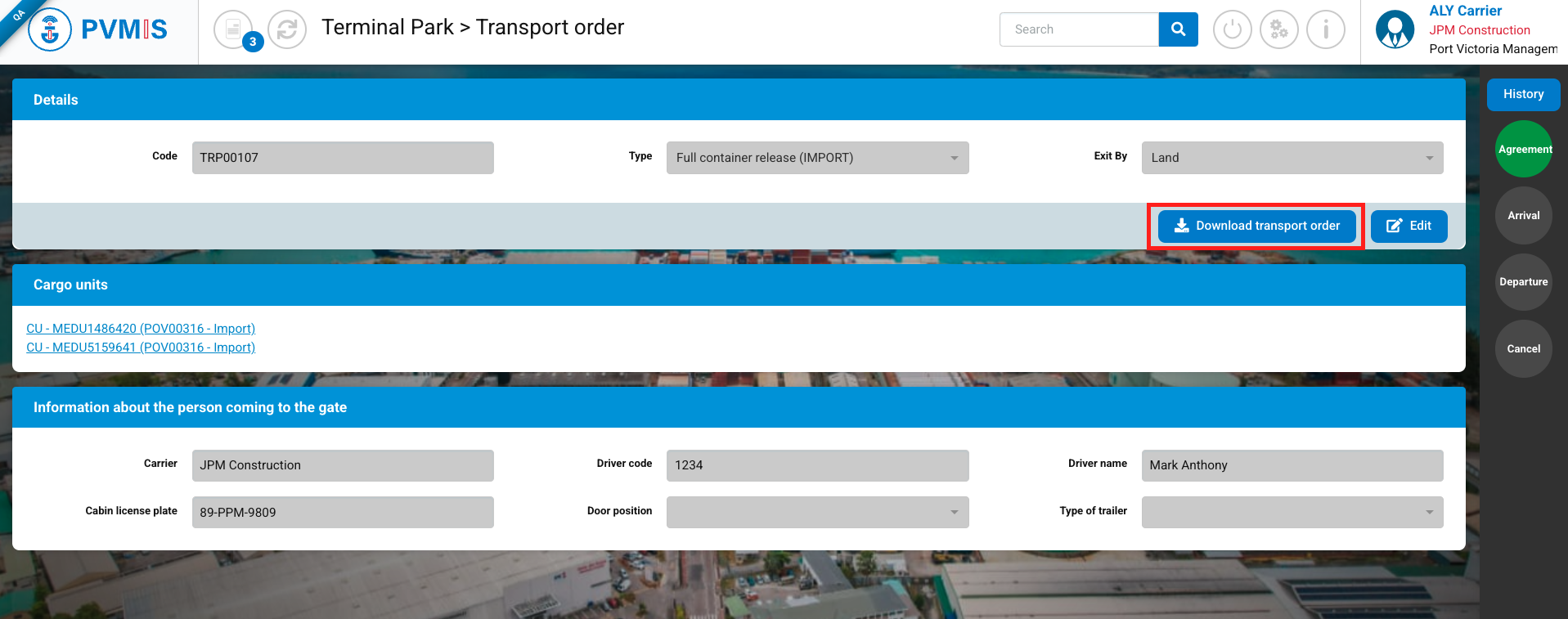Click the magnifier search button
This screenshot has height=619, width=1568.
point(1178,29)
